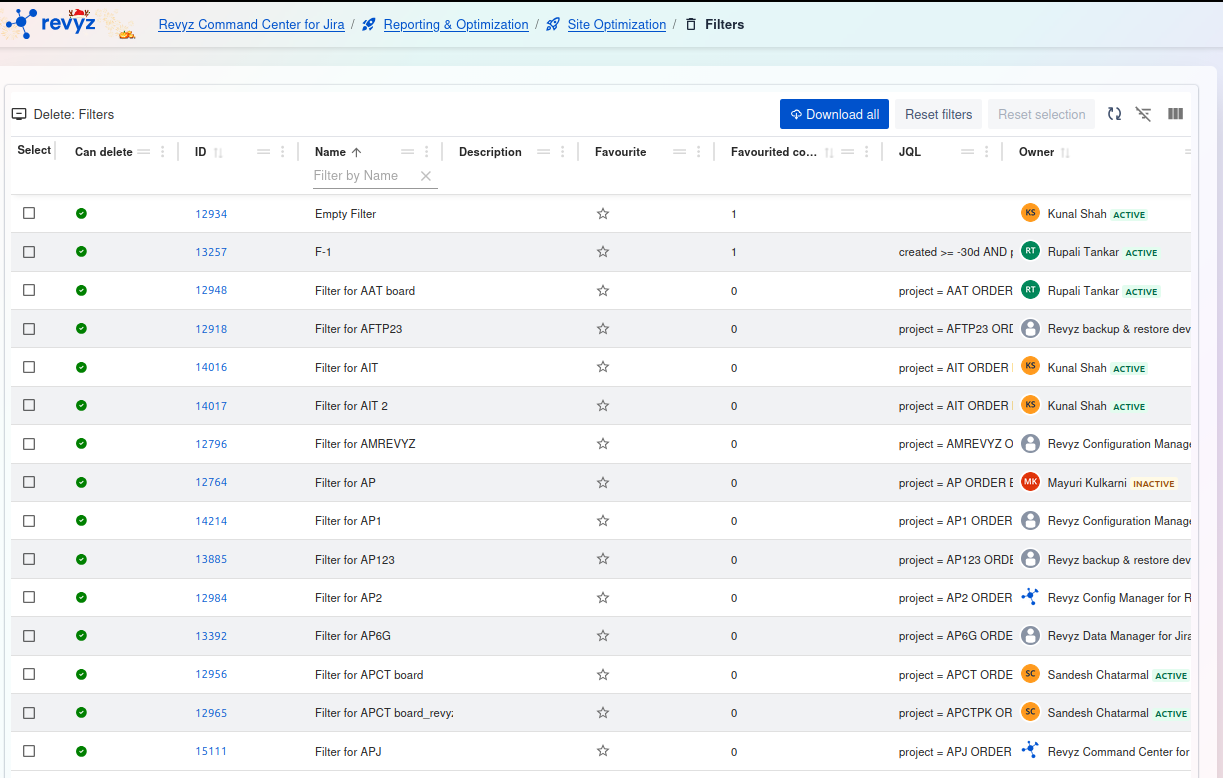Click the clear X in Name filter
The height and width of the screenshot is (778, 1223).
[x=425, y=176]
